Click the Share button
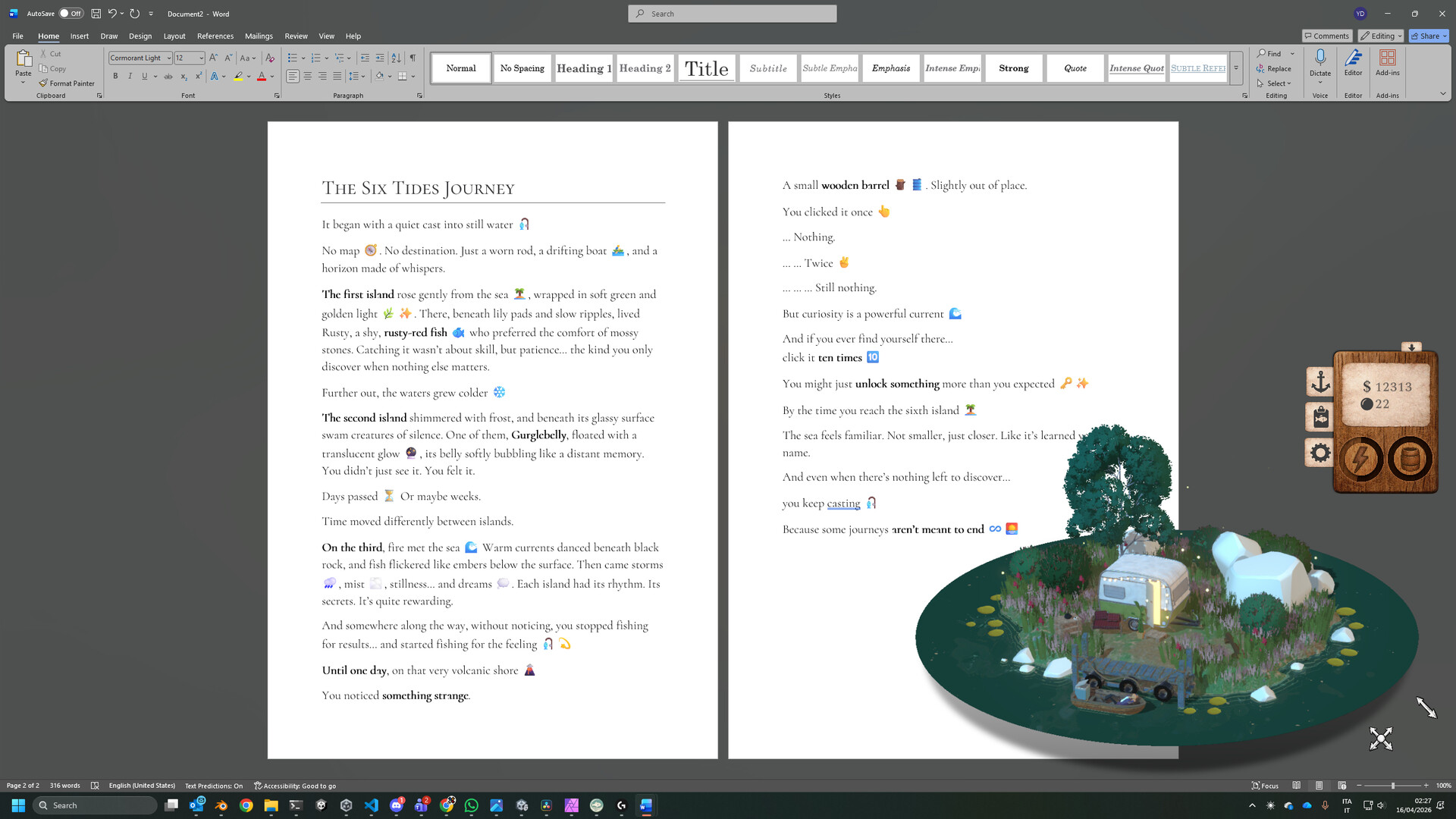The width and height of the screenshot is (1456, 819). pyautogui.click(x=1425, y=36)
